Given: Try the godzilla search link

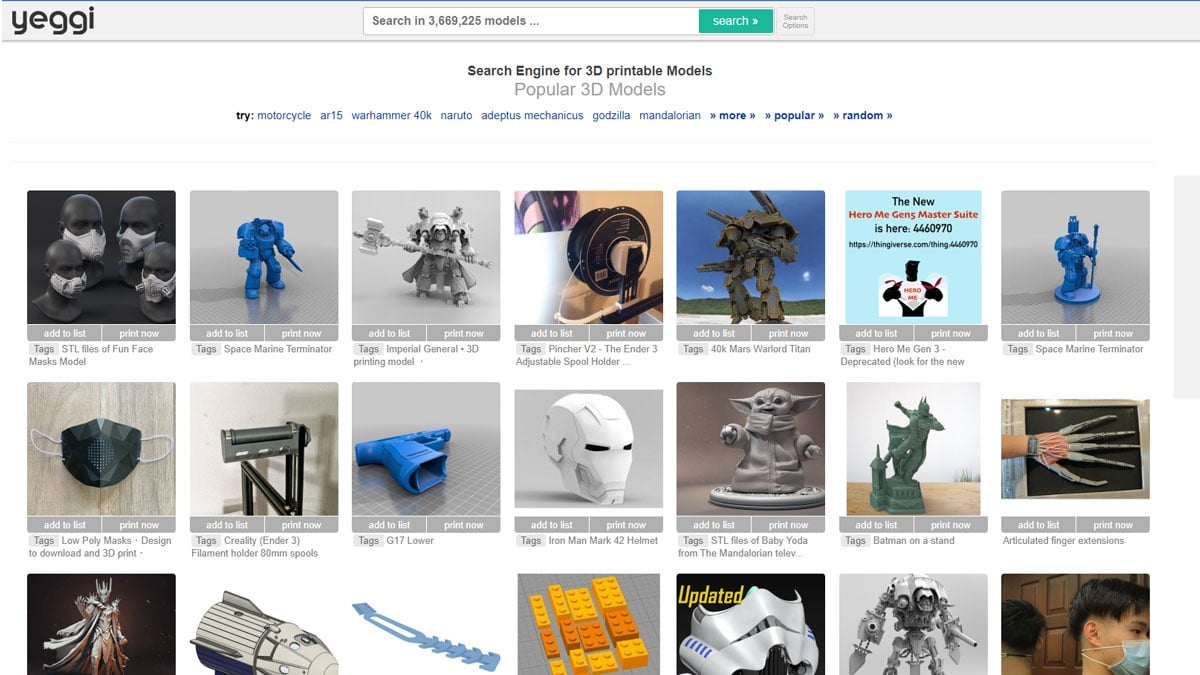Looking at the screenshot, I should (x=611, y=116).
